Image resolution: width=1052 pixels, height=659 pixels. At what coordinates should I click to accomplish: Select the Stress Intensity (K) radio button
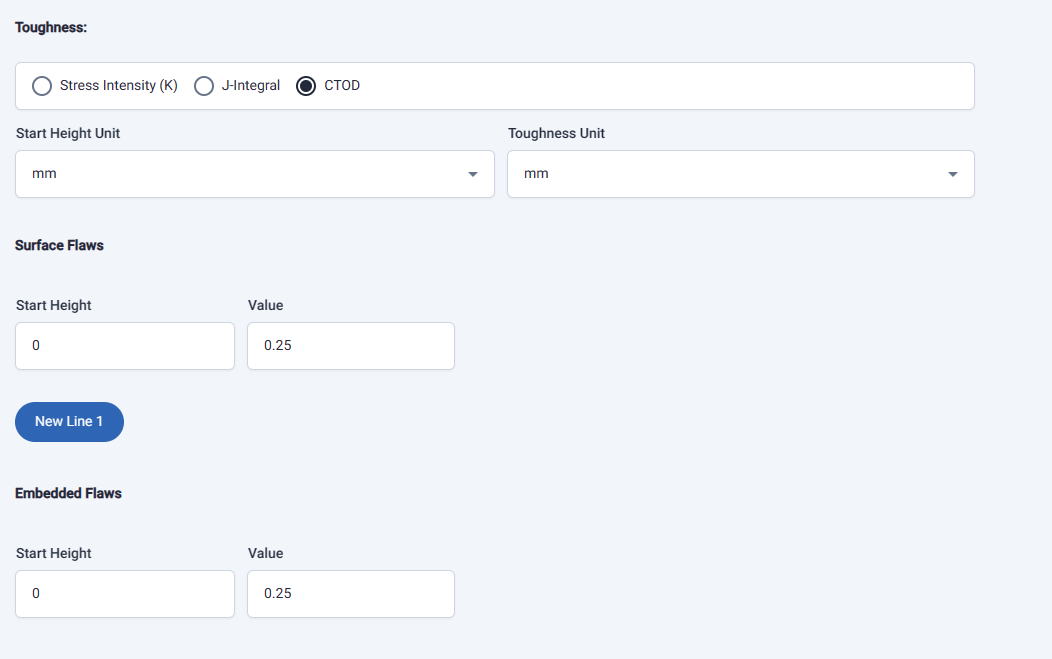(42, 86)
